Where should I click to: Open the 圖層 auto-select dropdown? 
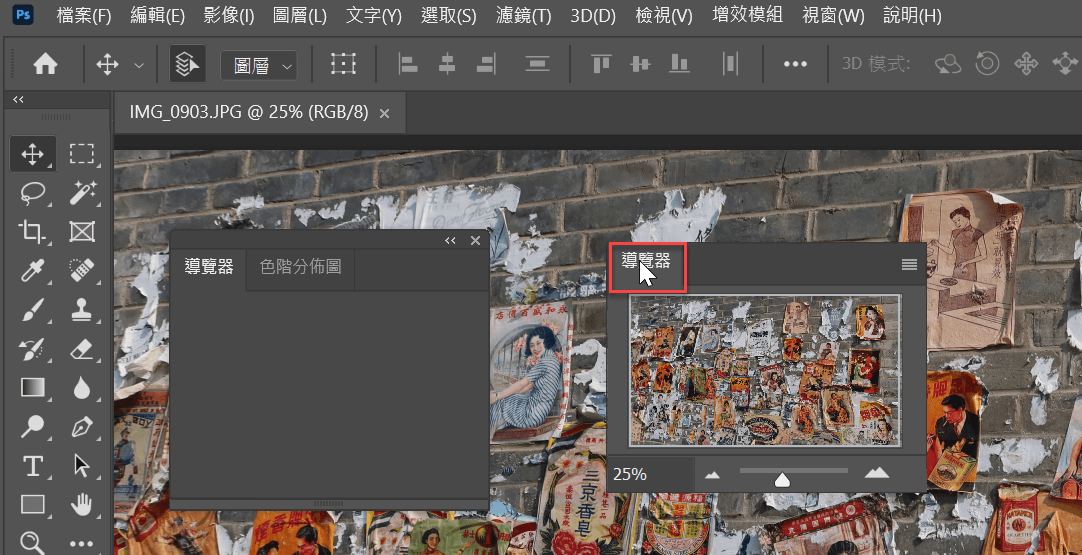point(259,65)
